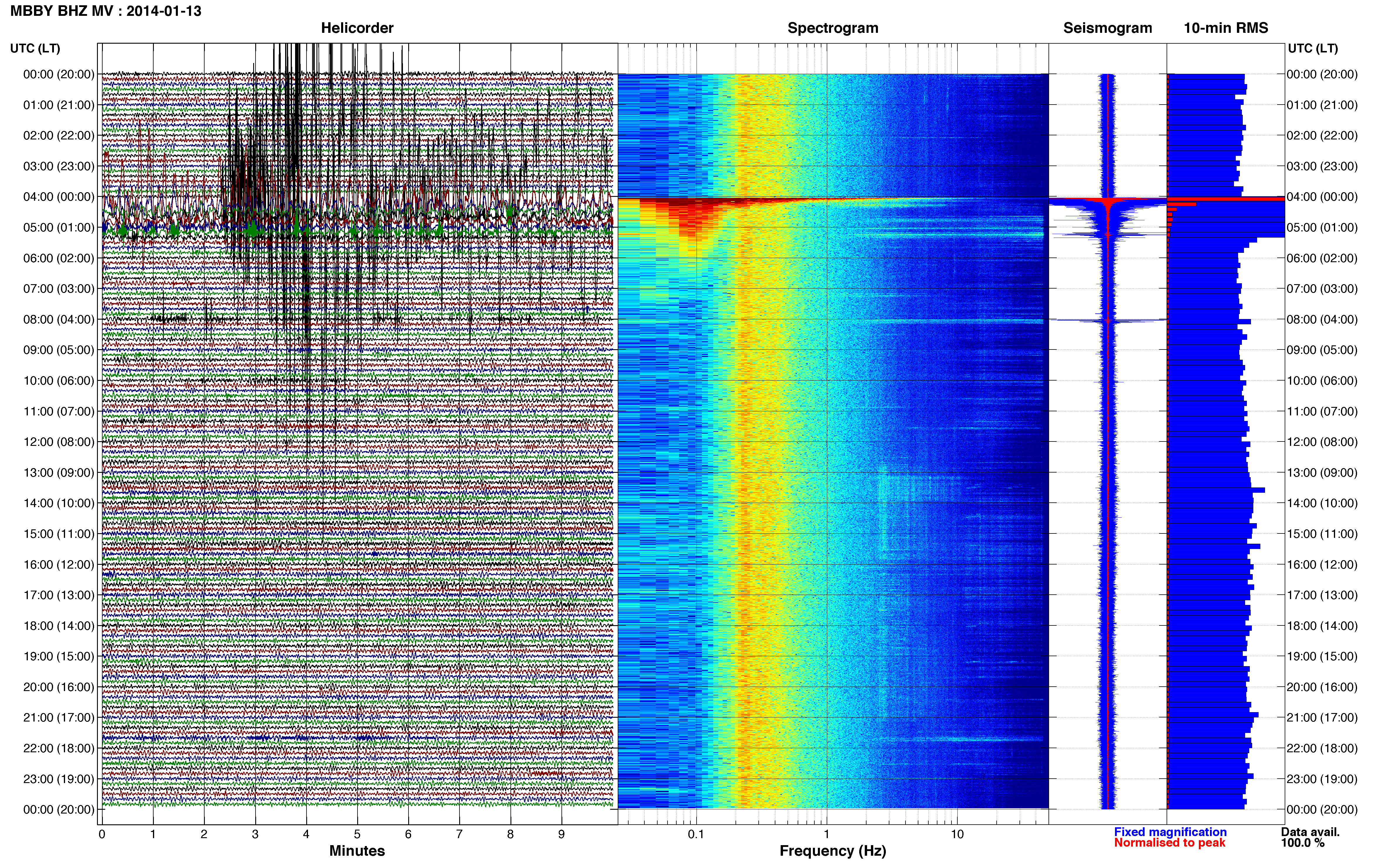
Task: Click the 1 Hz frequency tick label
Action: (827, 835)
